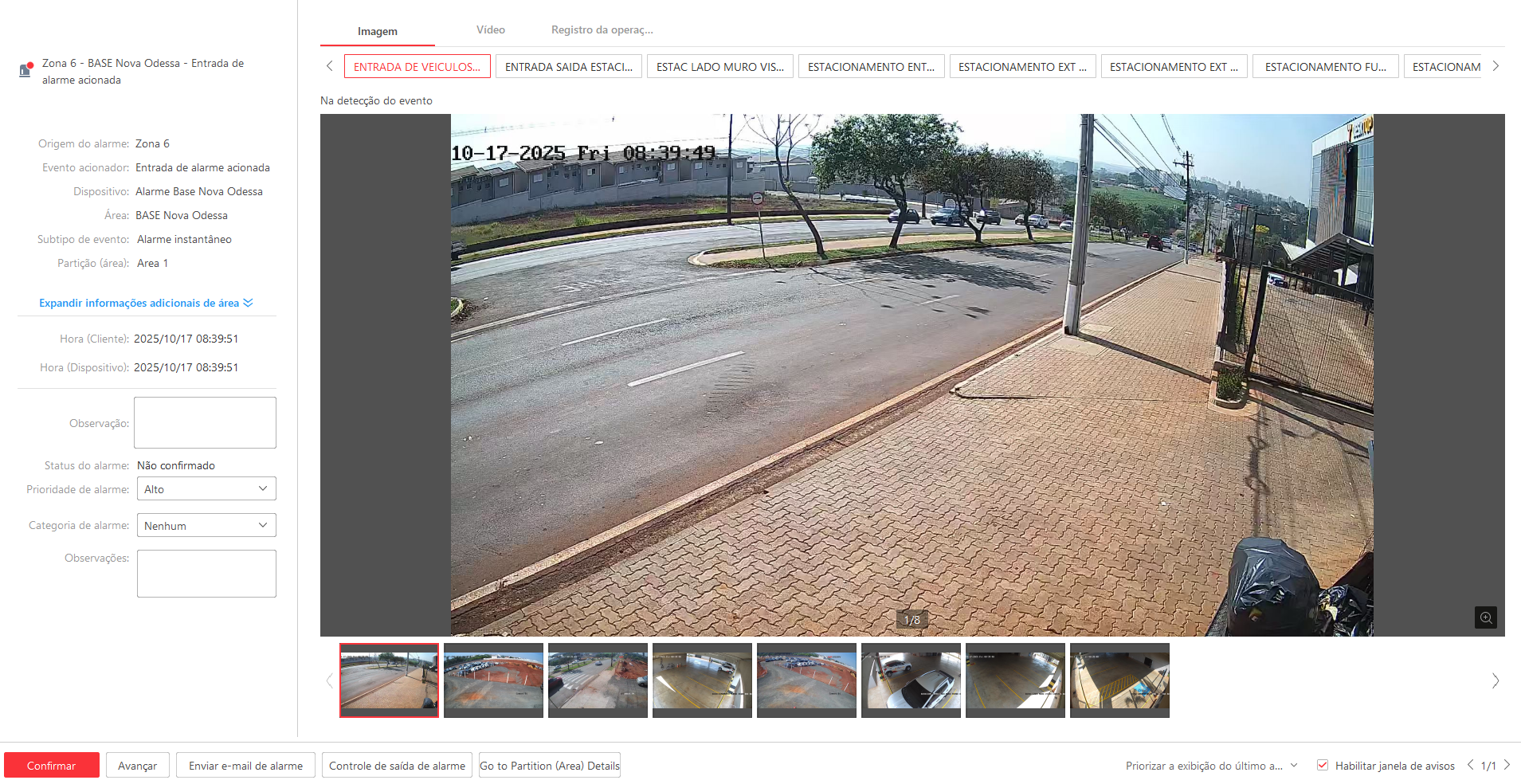Screen dimensions: 1521x784
Task: Go to next alarm page arrow
Action: (x=1507, y=765)
